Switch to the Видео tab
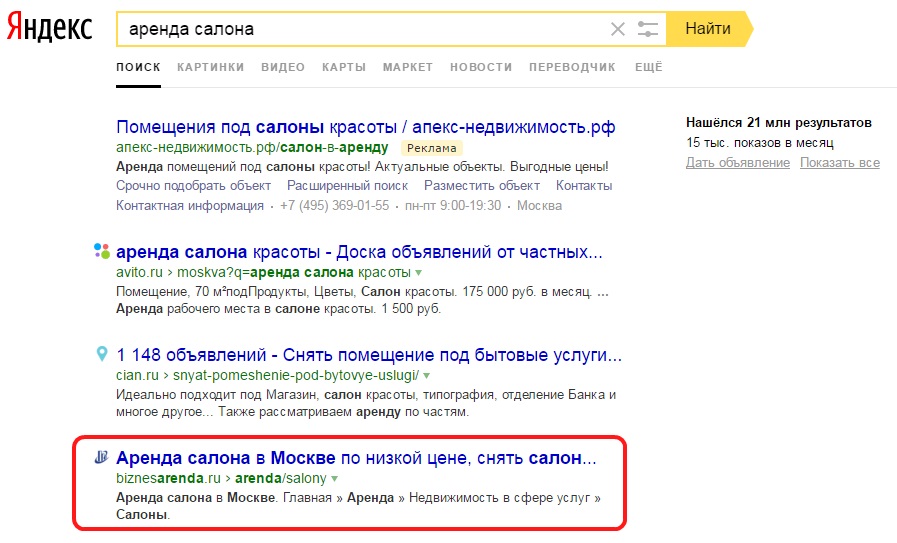The image size is (897, 543). pos(283,67)
